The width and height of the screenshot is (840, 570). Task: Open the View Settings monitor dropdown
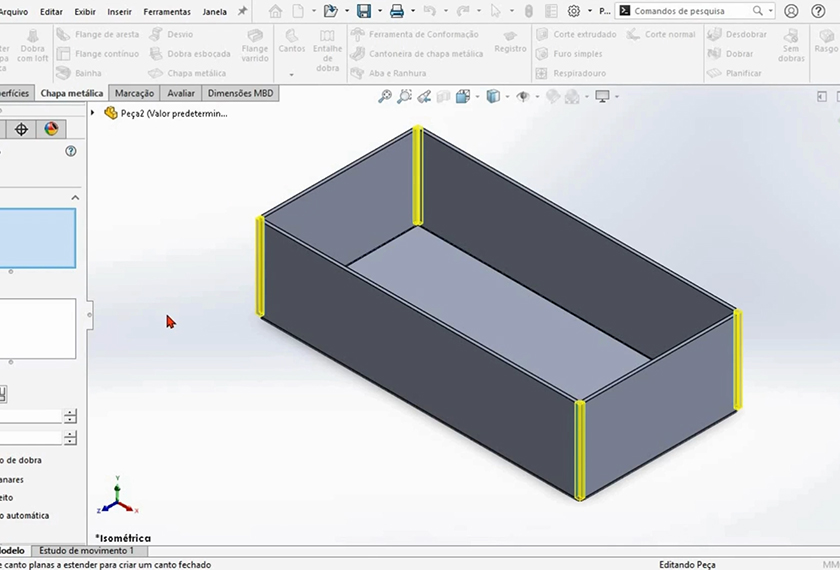[x=603, y=97]
